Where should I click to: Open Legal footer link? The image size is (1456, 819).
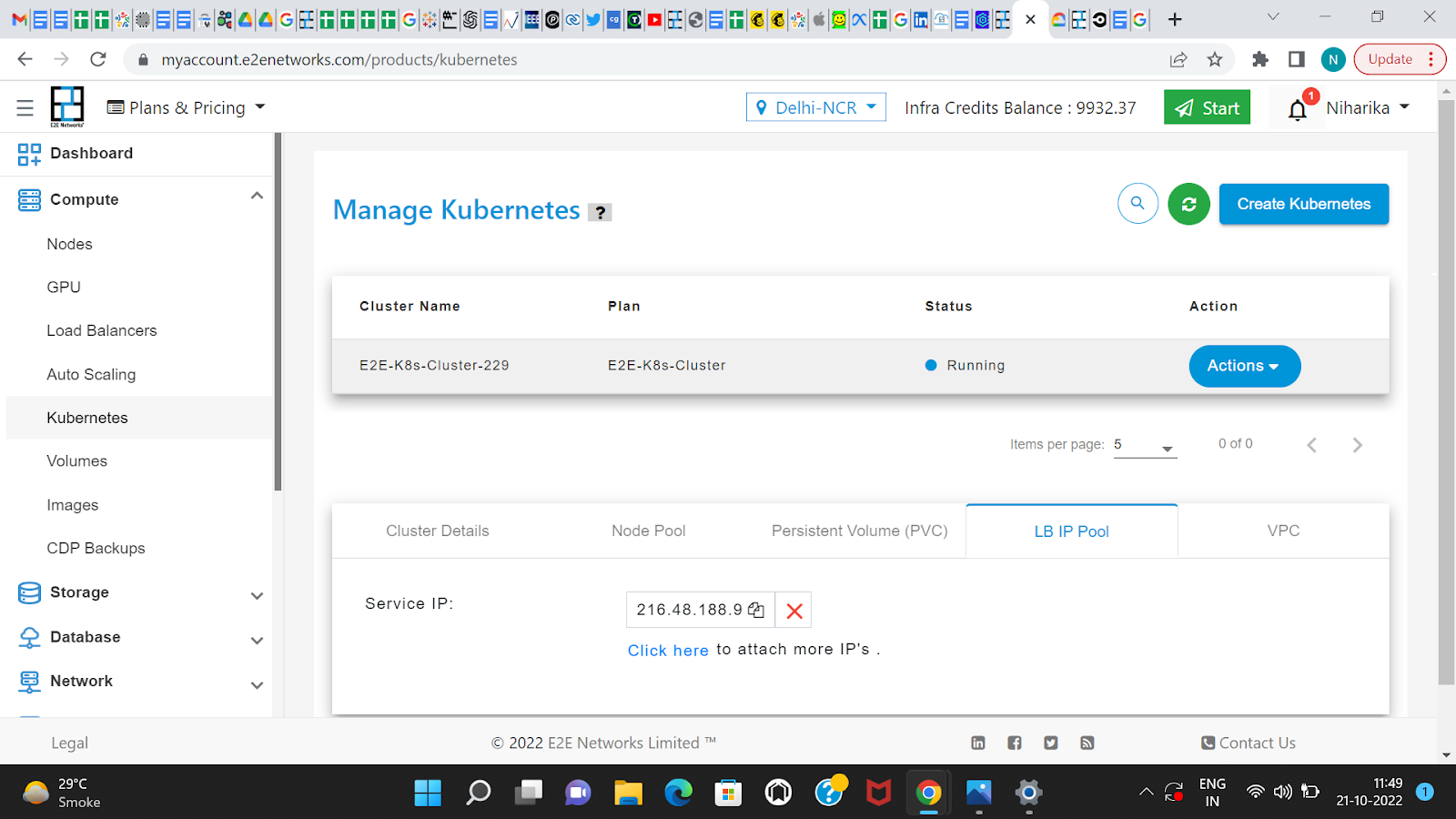click(69, 743)
